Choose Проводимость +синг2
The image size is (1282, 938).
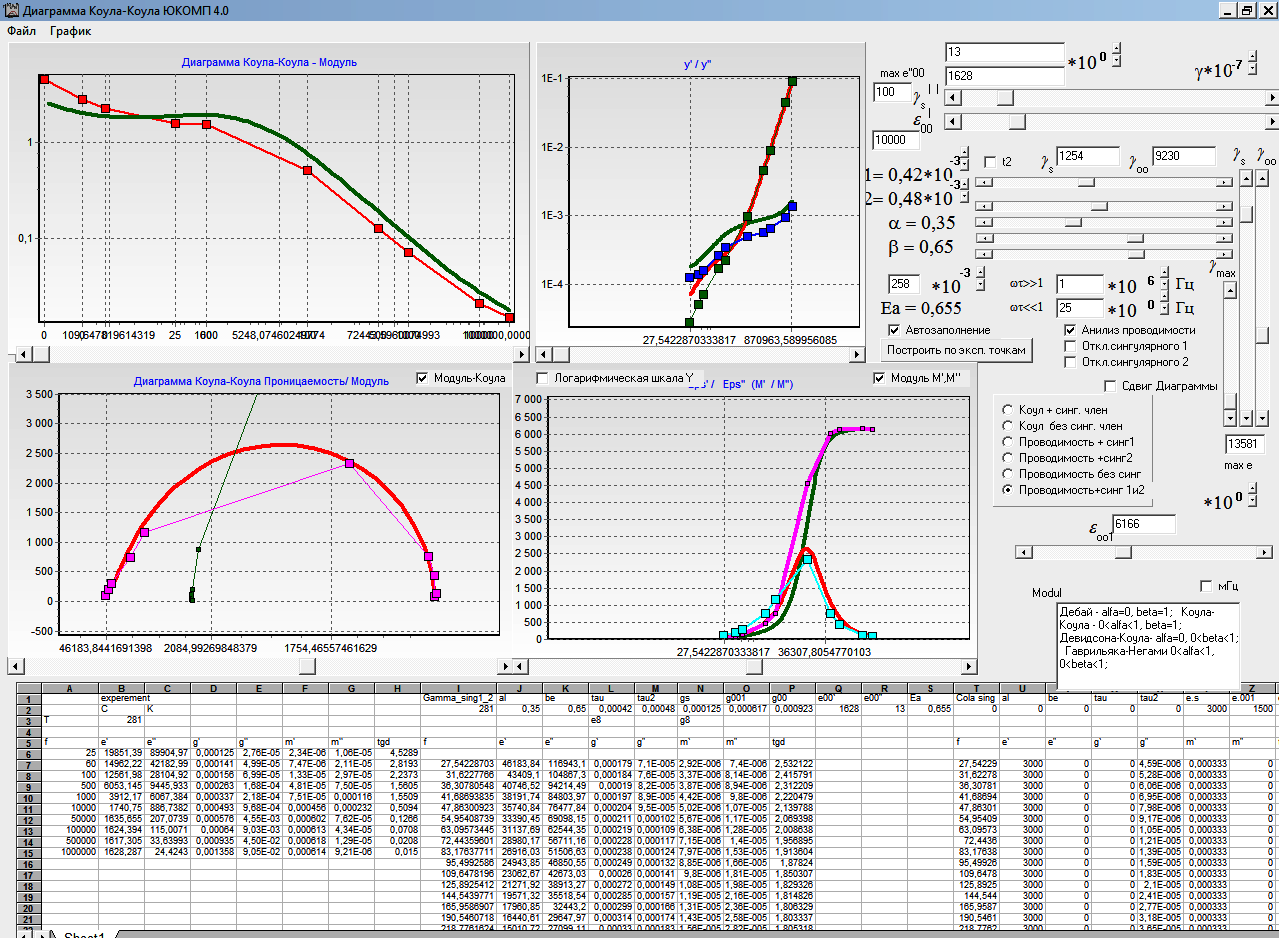click(1008, 458)
